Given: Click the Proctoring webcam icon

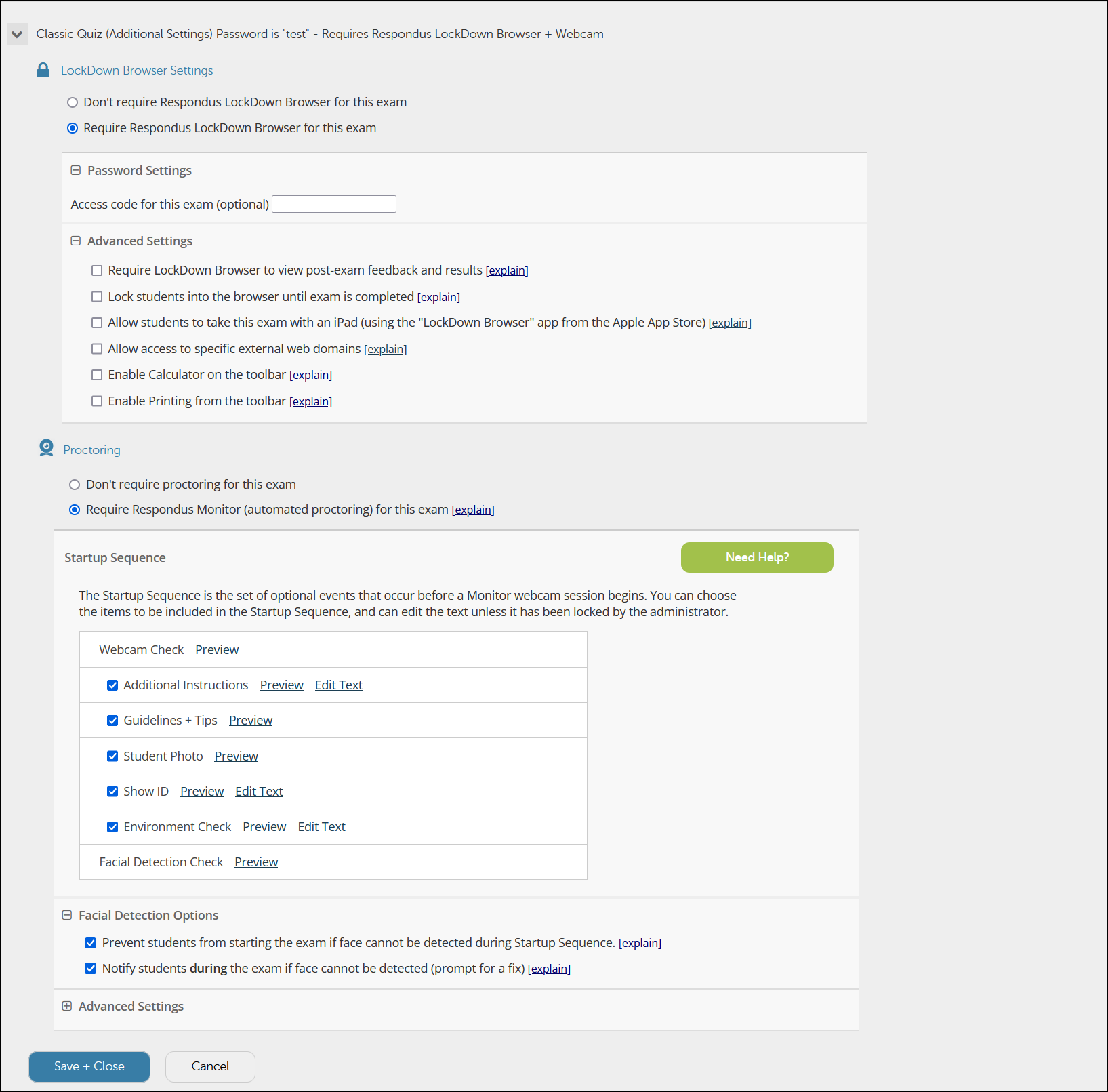Looking at the screenshot, I should (46, 448).
